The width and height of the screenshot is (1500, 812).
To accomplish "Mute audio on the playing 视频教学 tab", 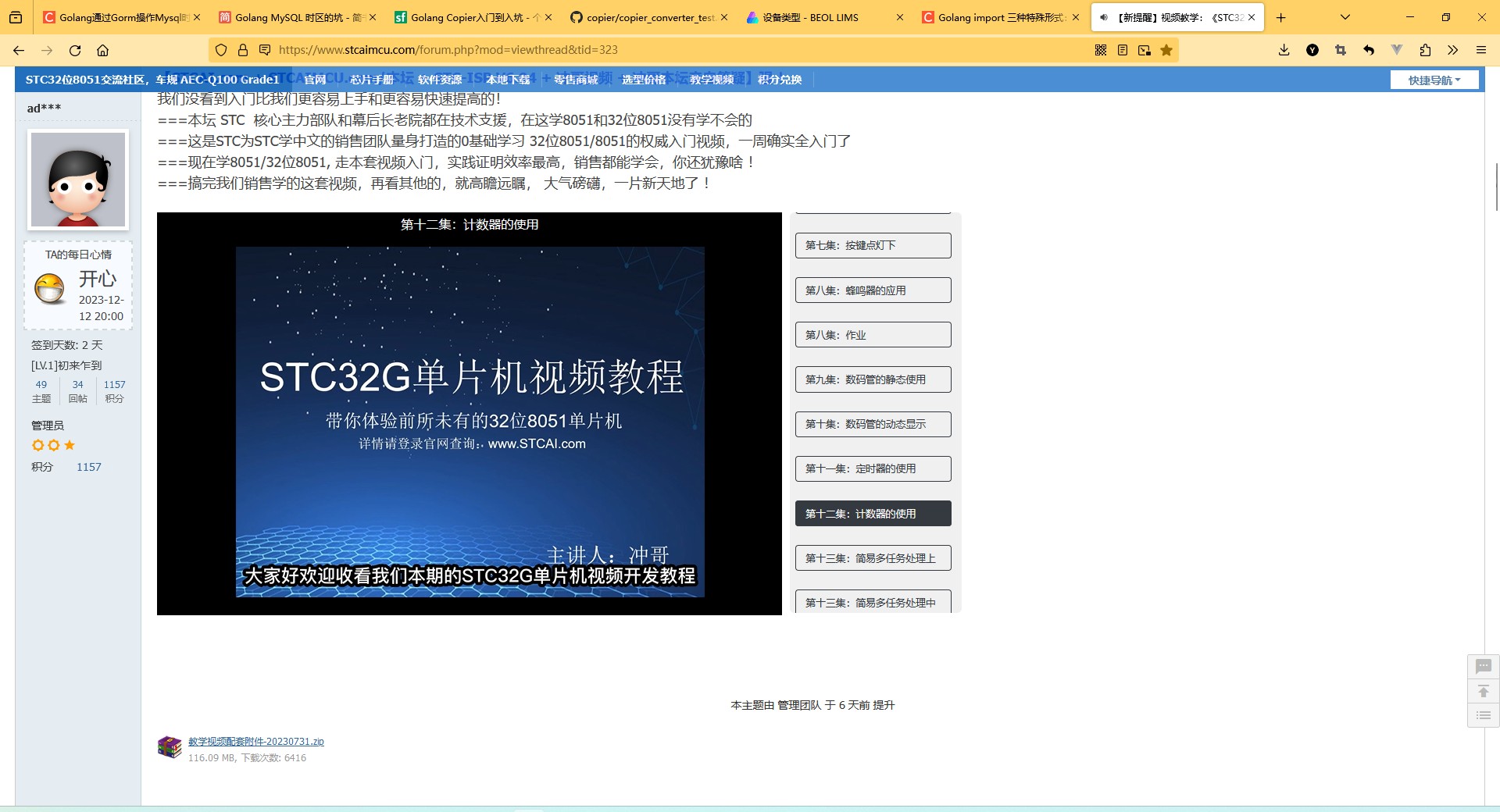I will tap(1104, 17).
